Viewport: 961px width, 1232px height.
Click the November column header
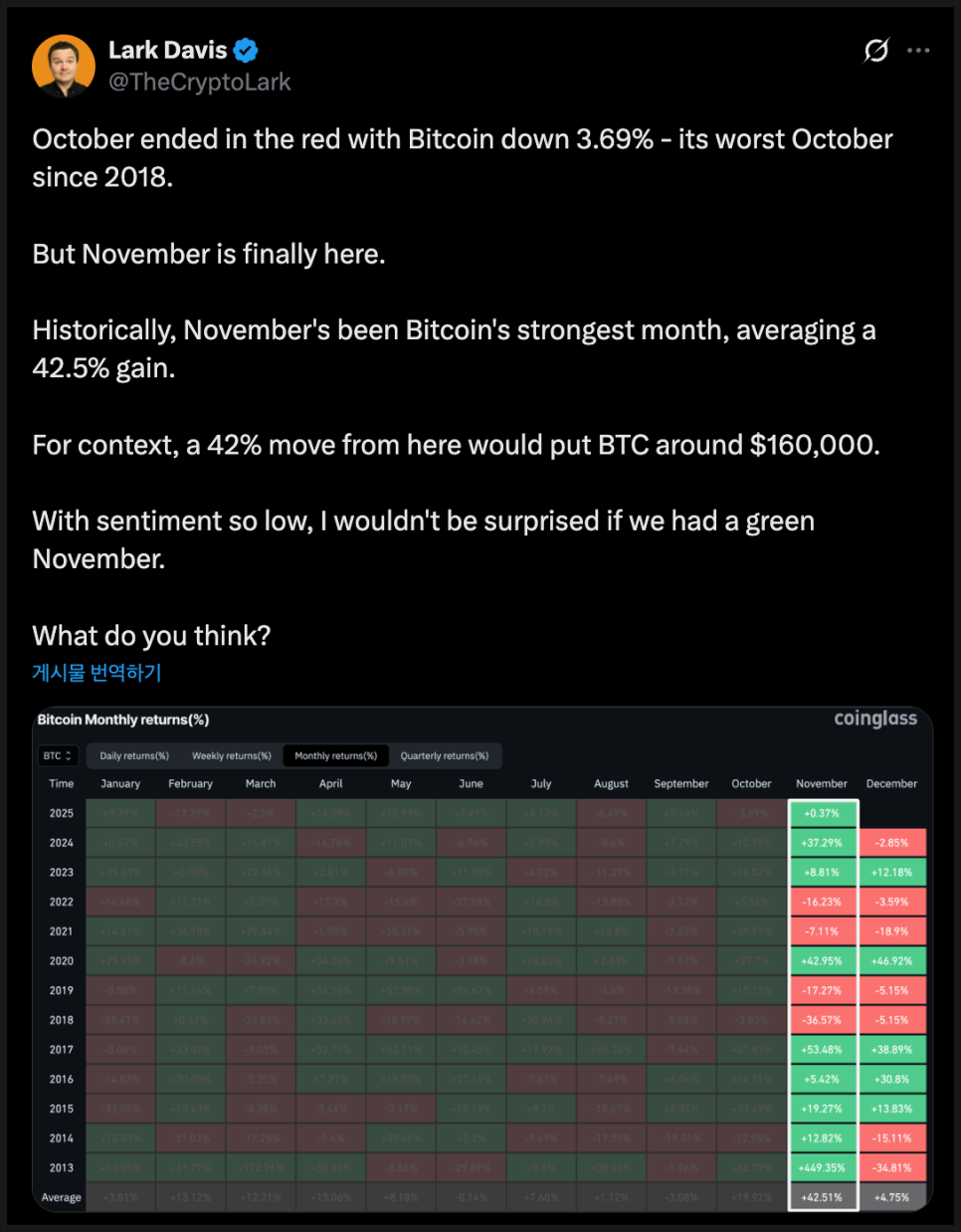(x=822, y=784)
